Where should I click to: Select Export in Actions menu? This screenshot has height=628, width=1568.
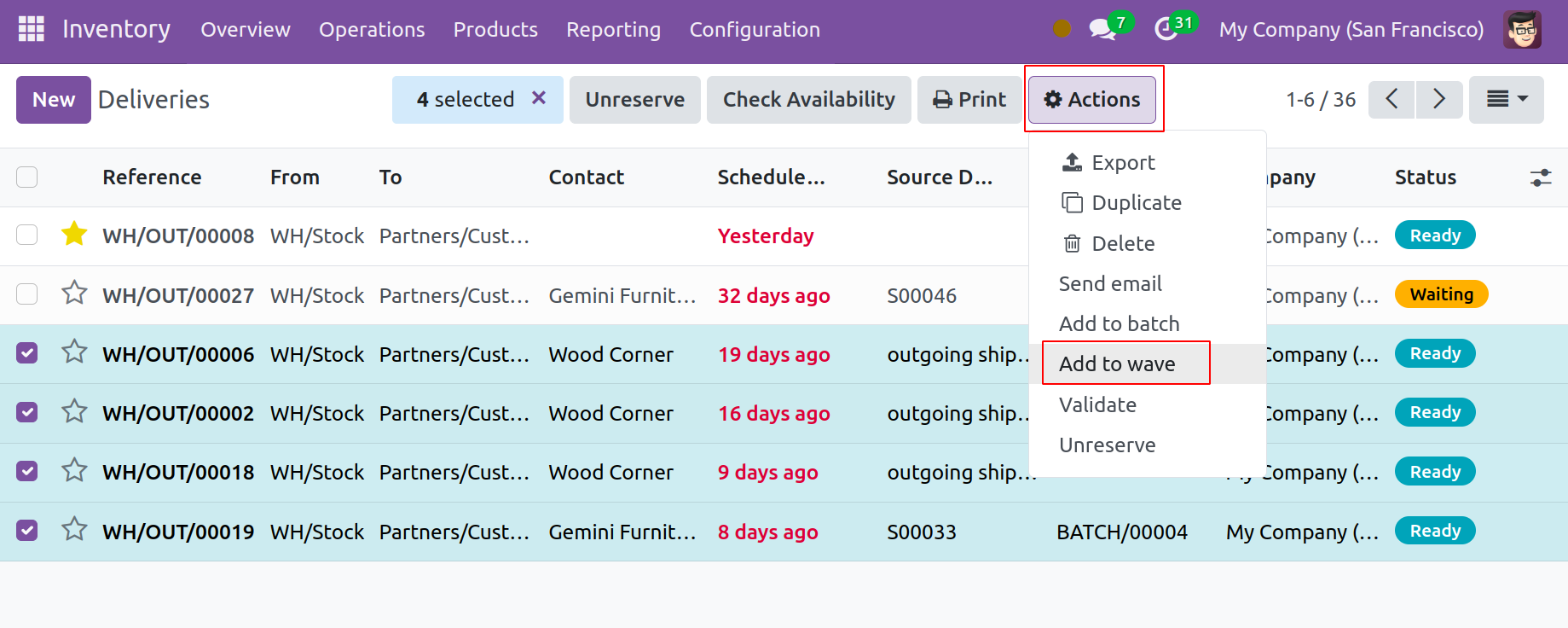coord(1123,163)
